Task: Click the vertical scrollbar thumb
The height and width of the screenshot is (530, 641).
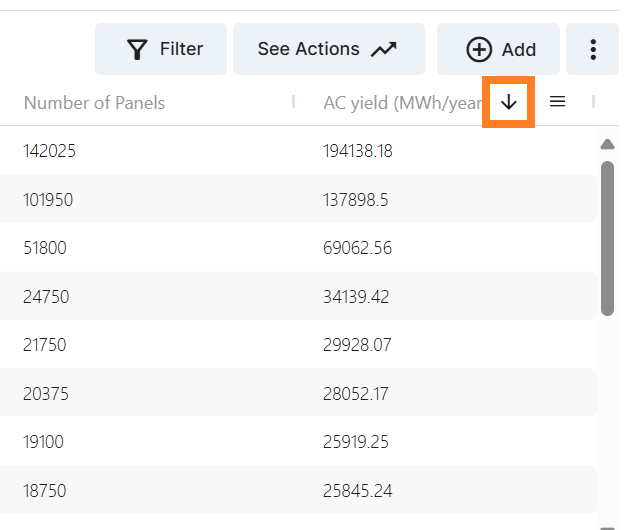Action: tap(607, 238)
